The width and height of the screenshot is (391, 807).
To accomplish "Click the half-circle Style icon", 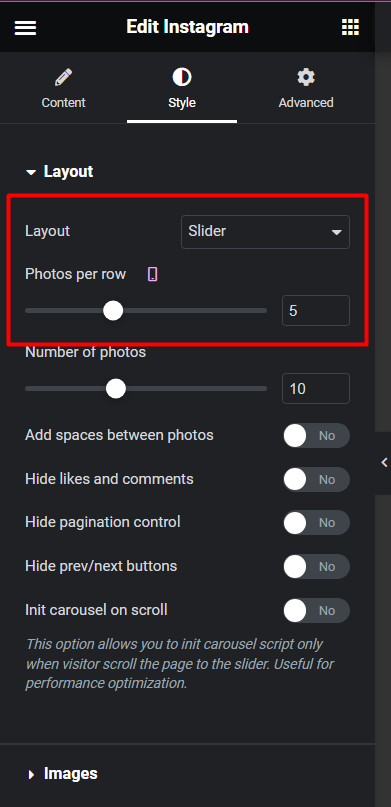I will [x=182, y=77].
